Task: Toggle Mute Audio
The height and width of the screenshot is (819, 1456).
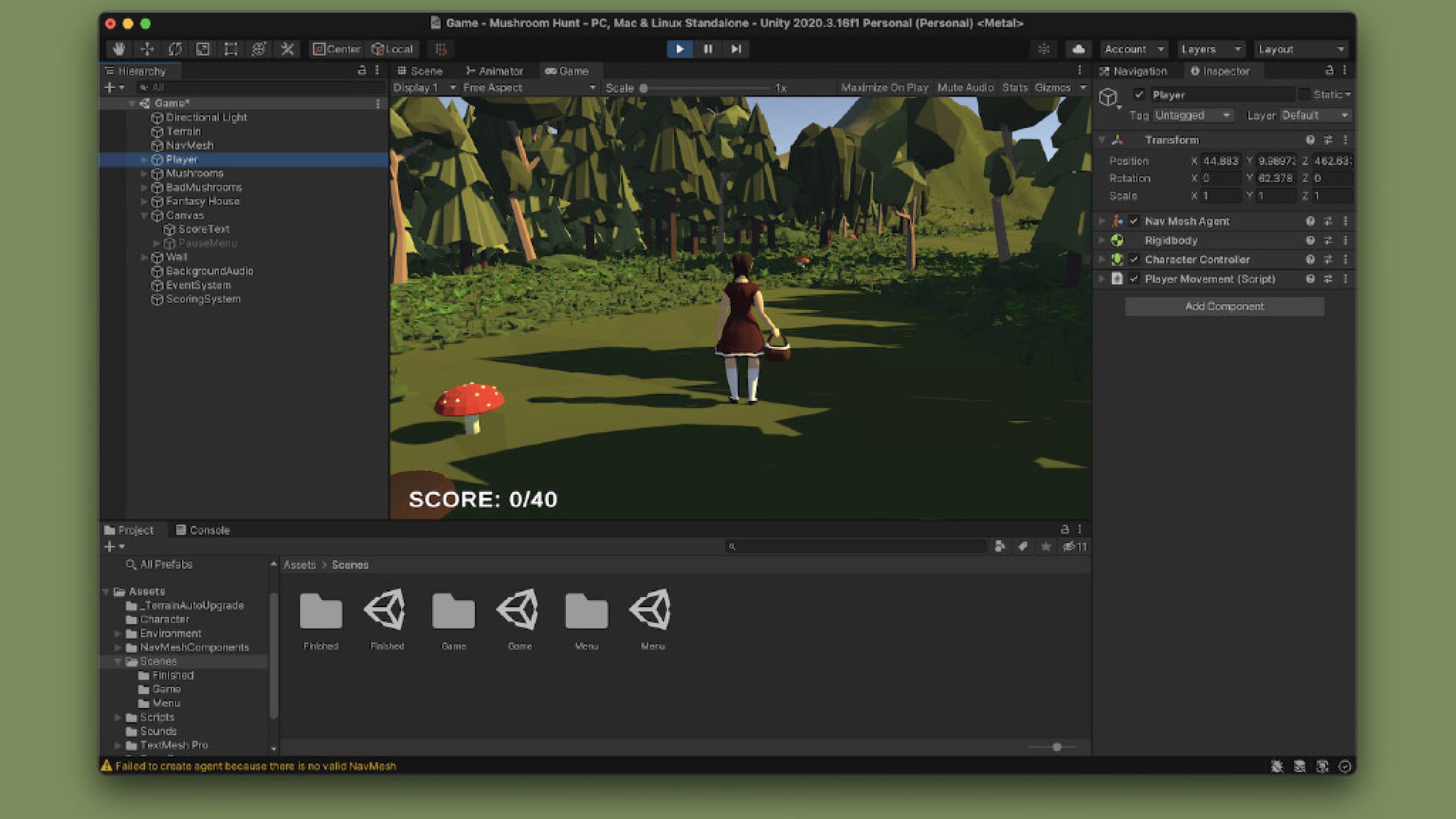Action: tap(965, 88)
